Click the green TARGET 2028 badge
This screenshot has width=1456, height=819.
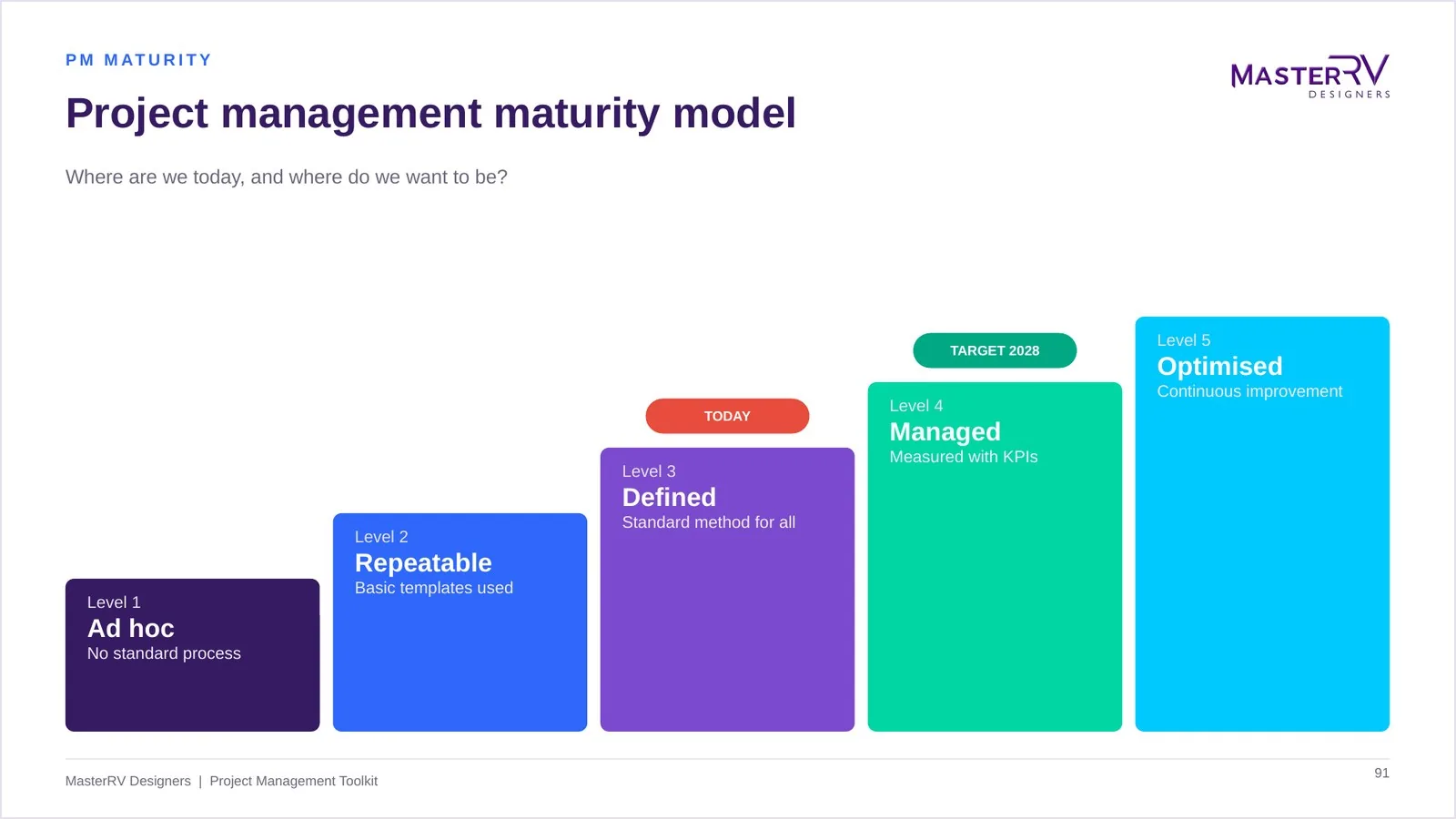coord(995,350)
